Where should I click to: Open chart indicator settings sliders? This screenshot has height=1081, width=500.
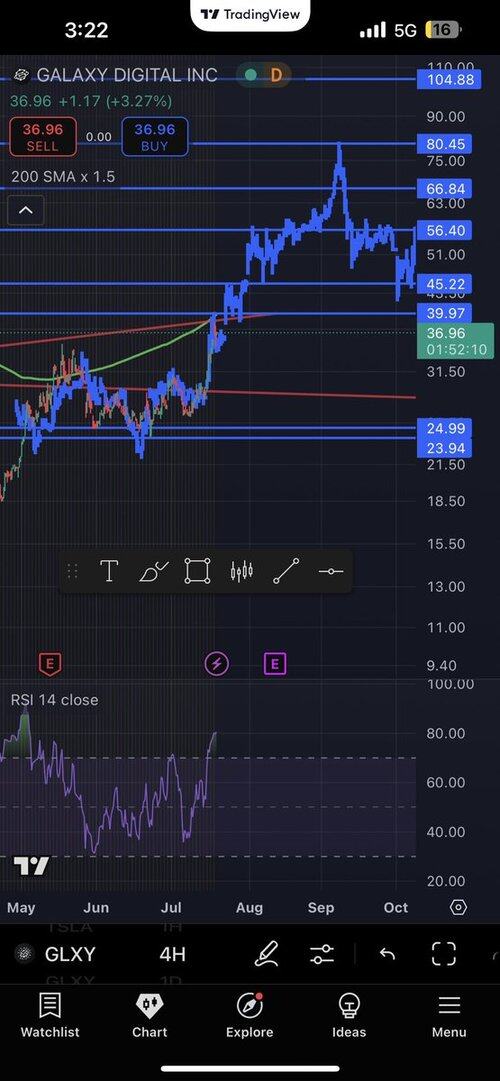coord(322,954)
